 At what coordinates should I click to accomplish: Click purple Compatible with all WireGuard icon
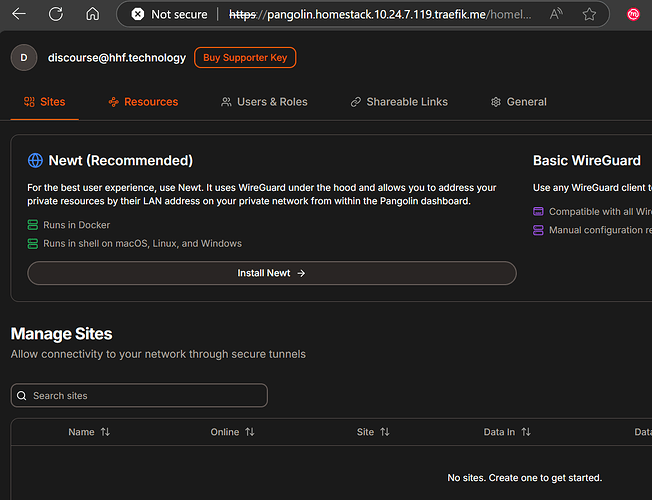538,211
